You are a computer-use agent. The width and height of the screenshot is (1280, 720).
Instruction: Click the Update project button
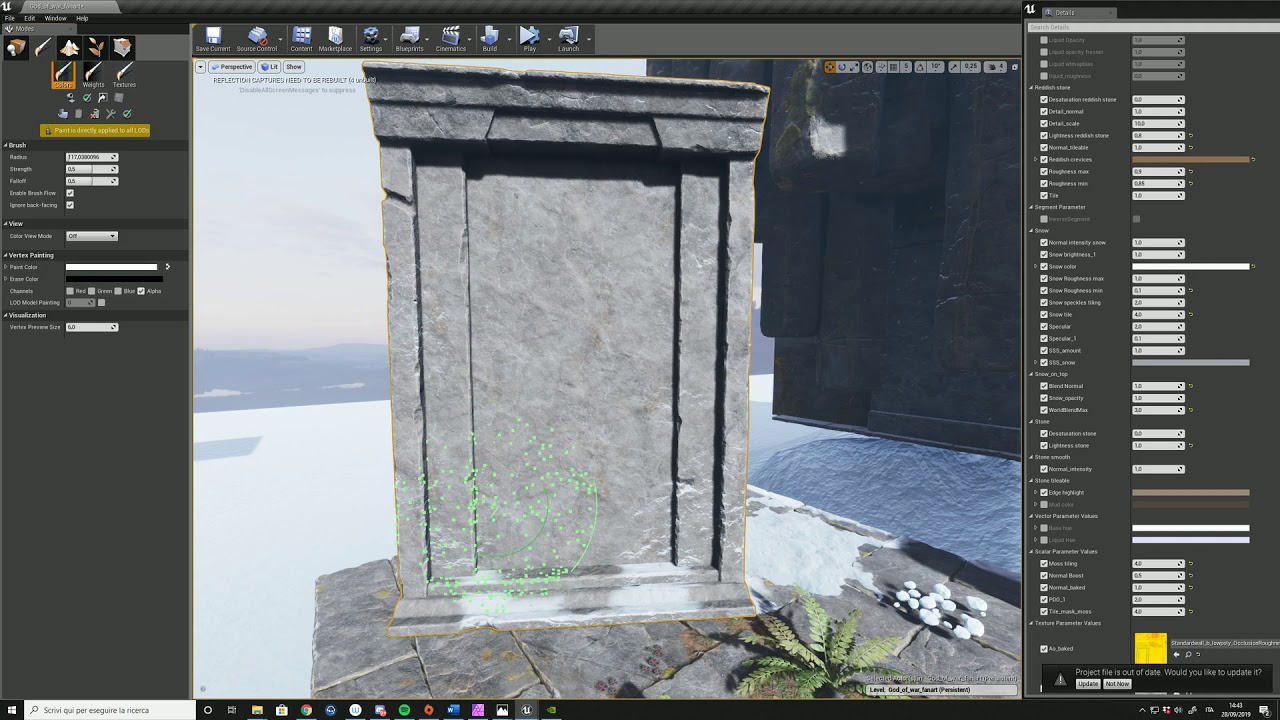tap(1088, 684)
